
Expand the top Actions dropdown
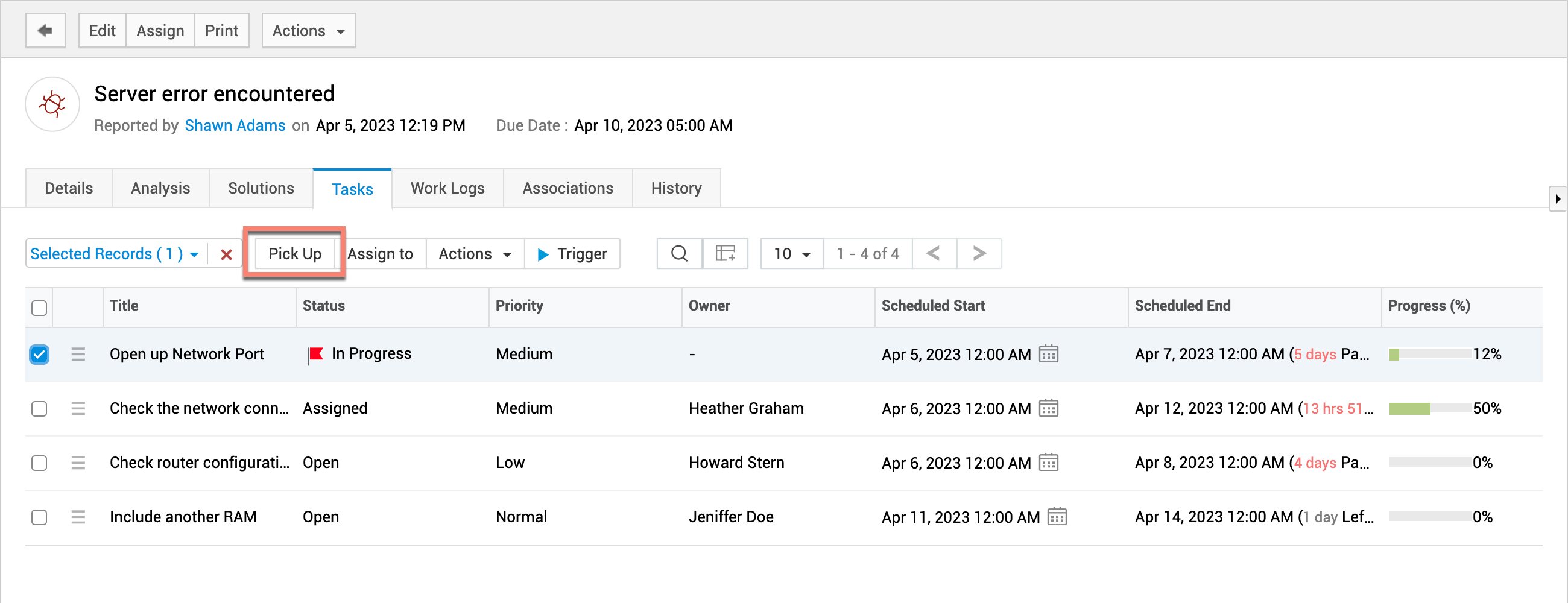309,30
